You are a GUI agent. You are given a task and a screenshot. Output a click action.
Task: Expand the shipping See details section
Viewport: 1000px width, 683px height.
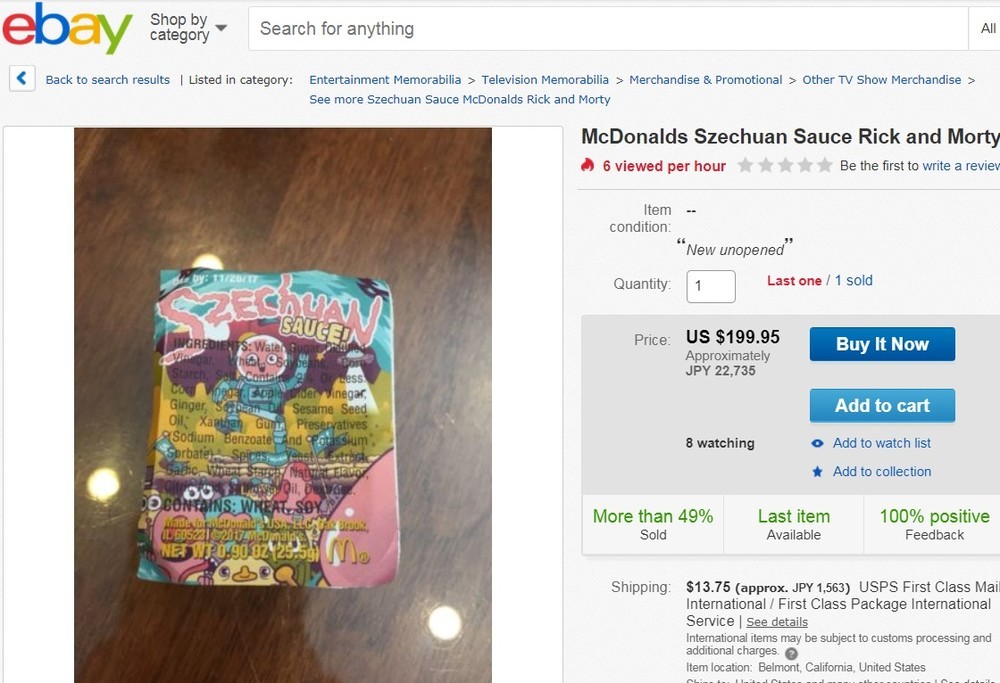coord(776,621)
